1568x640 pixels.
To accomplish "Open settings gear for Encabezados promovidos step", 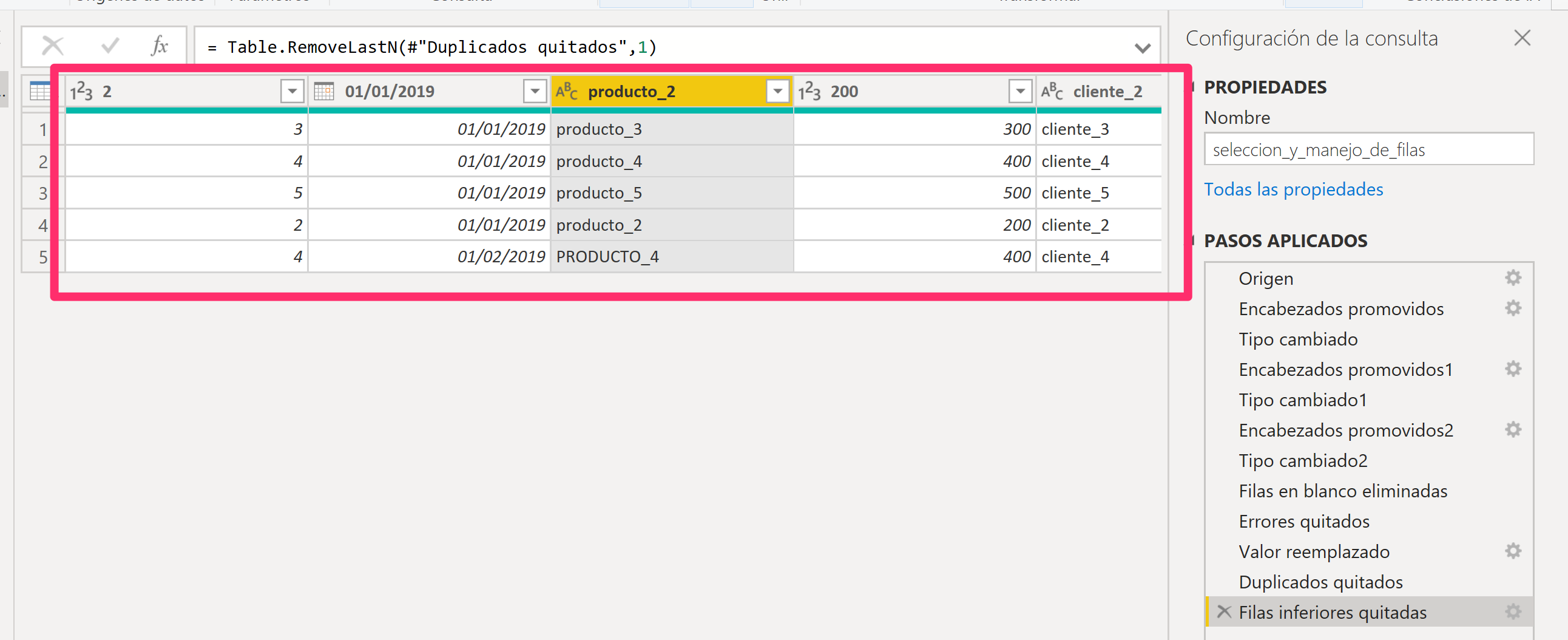I will click(1513, 308).
